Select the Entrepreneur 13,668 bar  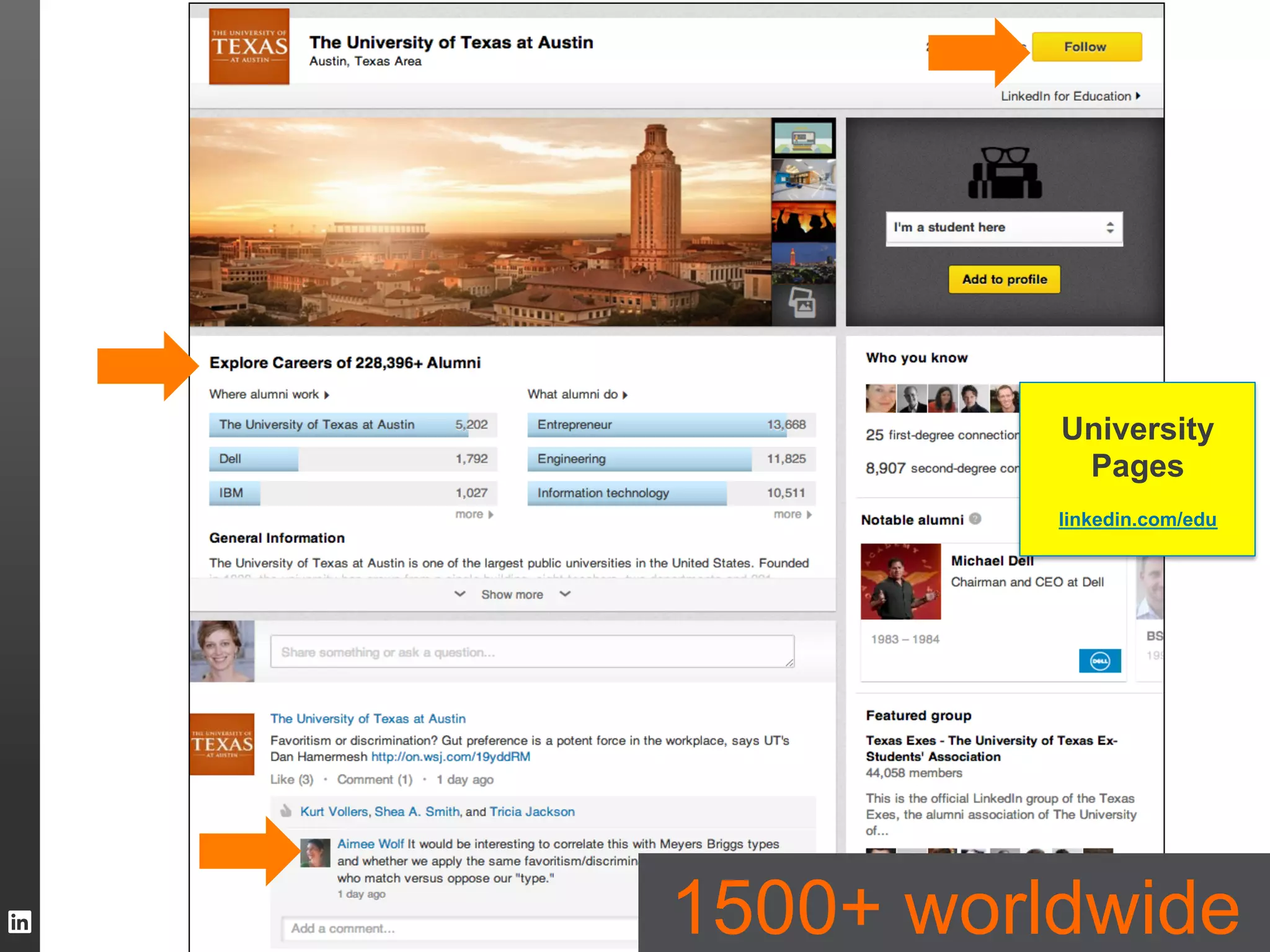pos(672,425)
